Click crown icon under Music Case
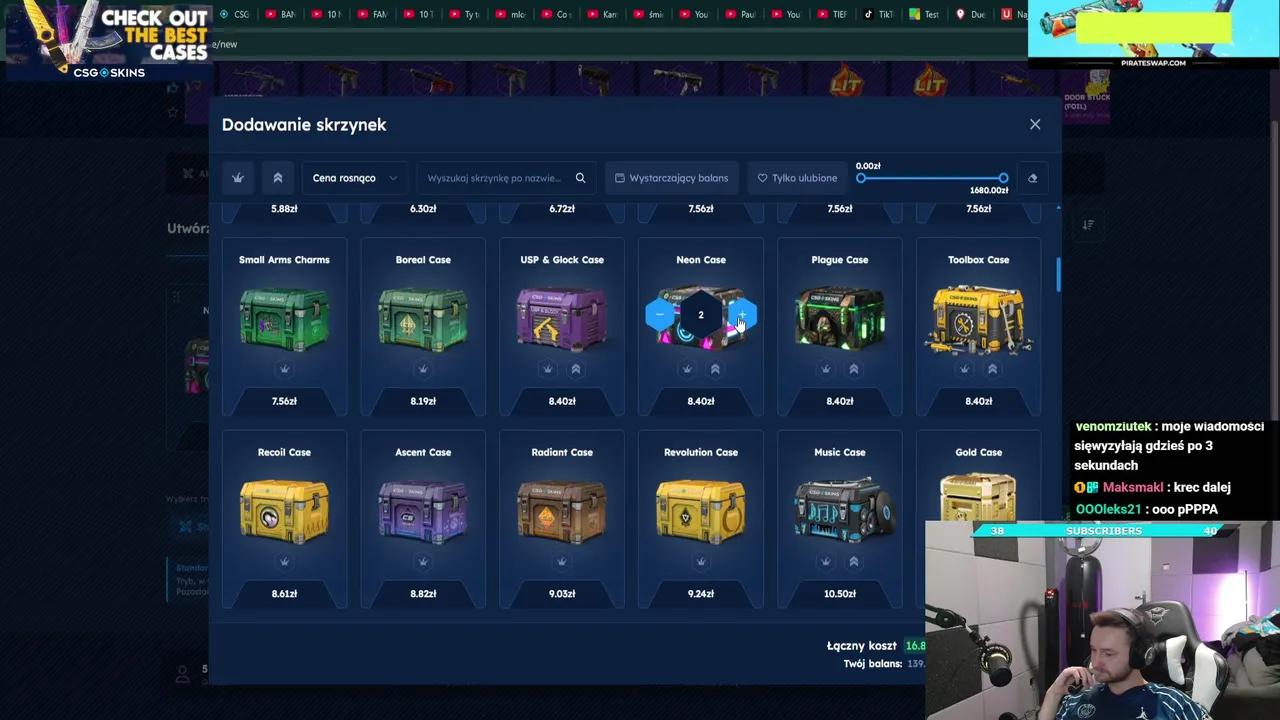 pos(826,562)
